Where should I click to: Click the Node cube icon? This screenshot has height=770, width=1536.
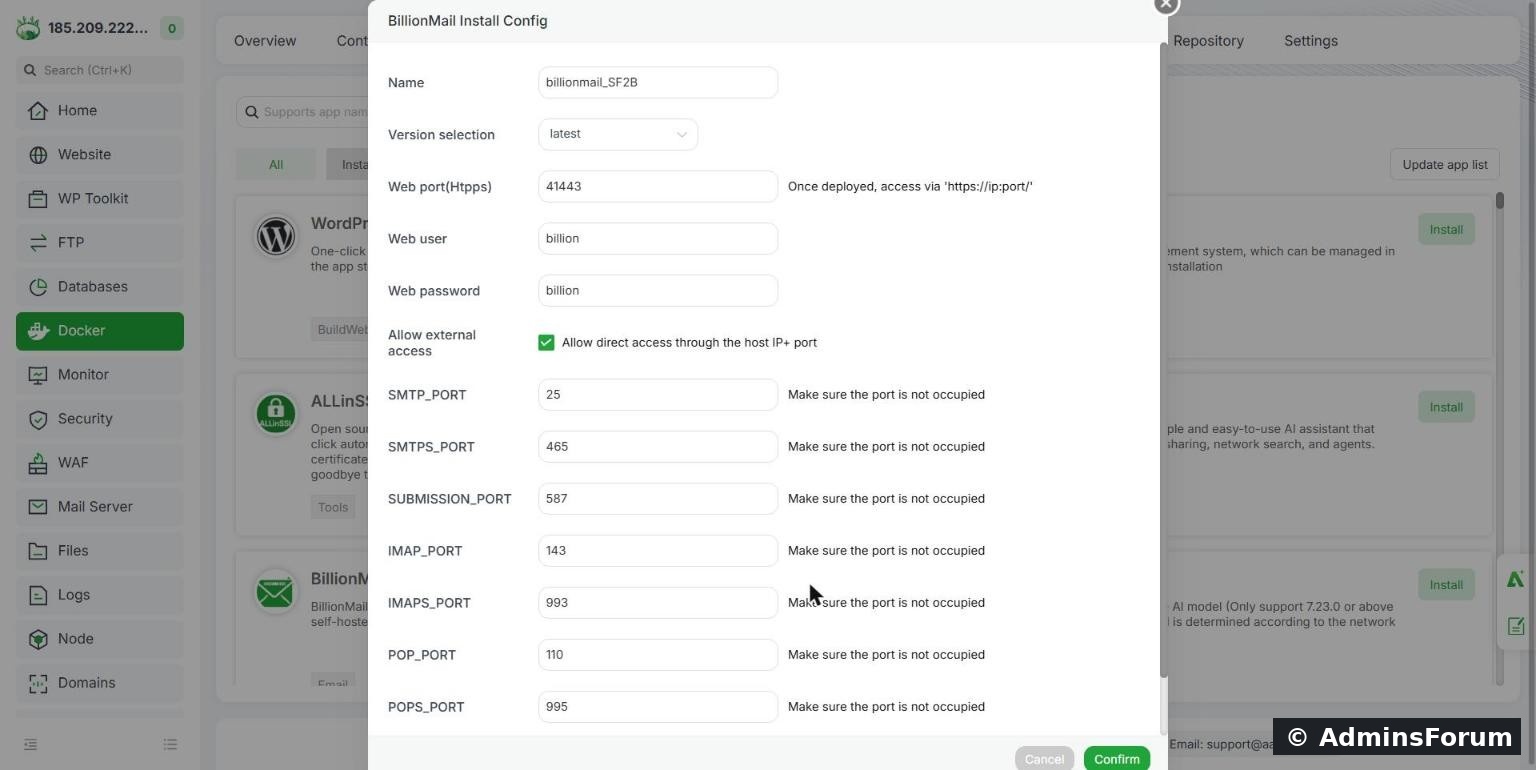[x=38, y=639]
